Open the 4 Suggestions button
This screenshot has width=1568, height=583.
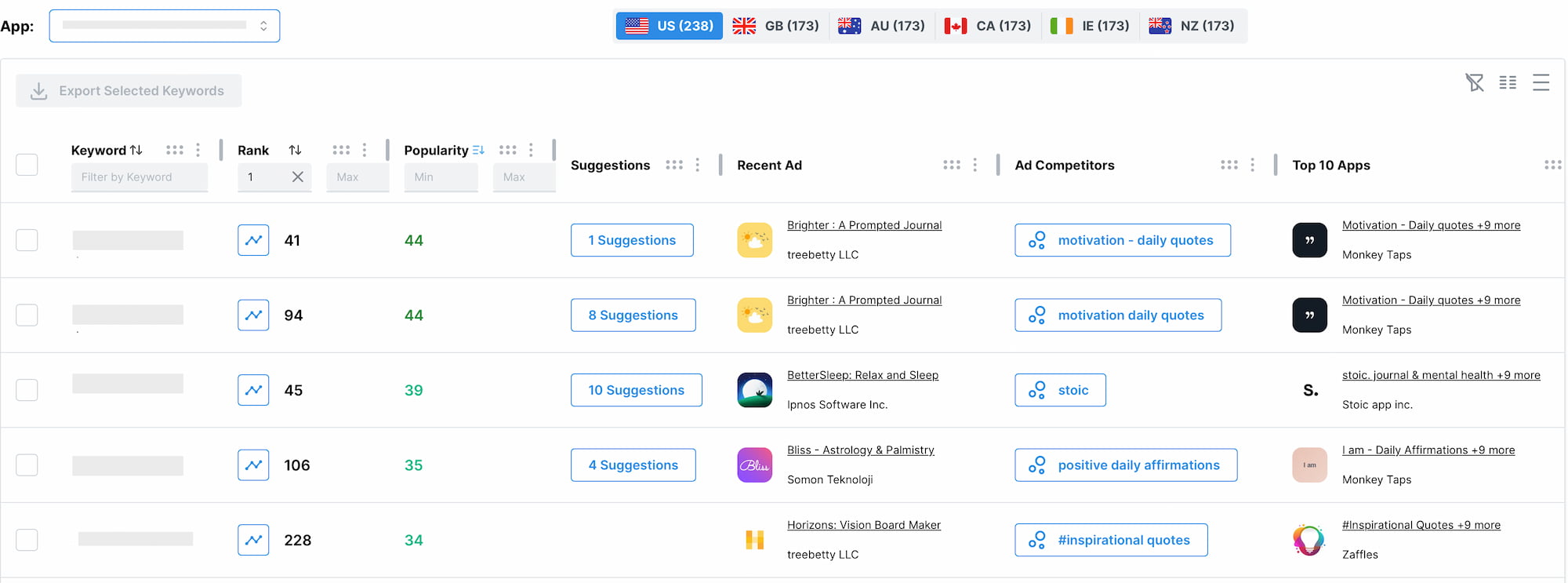point(633,465)
